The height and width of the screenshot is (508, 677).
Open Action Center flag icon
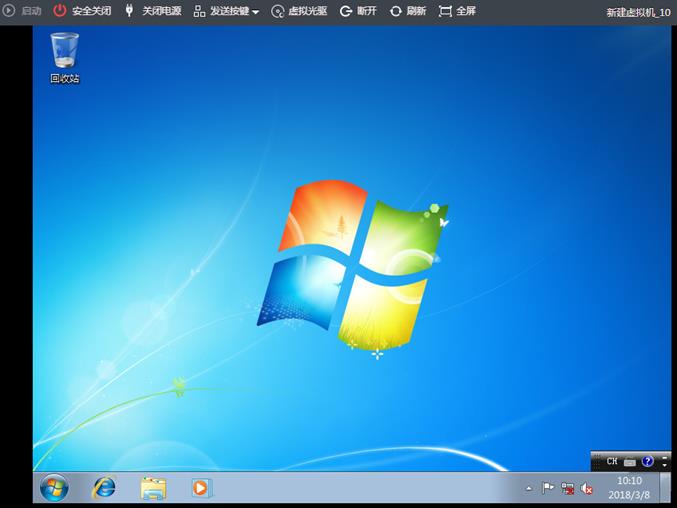547,488
